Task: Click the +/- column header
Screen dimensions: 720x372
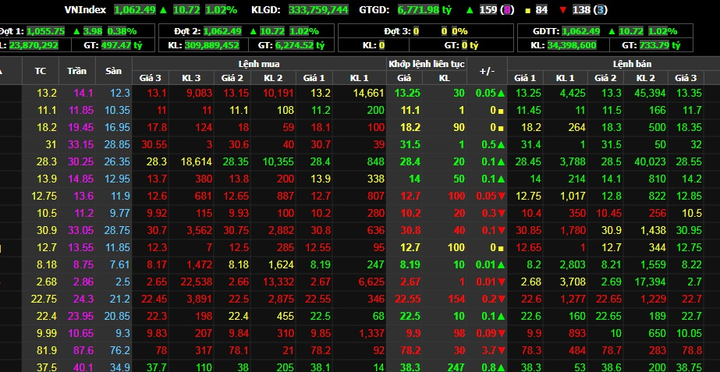Action: (487, 71)
